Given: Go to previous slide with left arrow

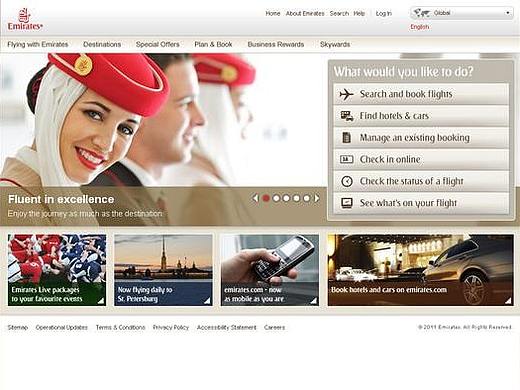Looking at the screenshot, I should [256, 198].
